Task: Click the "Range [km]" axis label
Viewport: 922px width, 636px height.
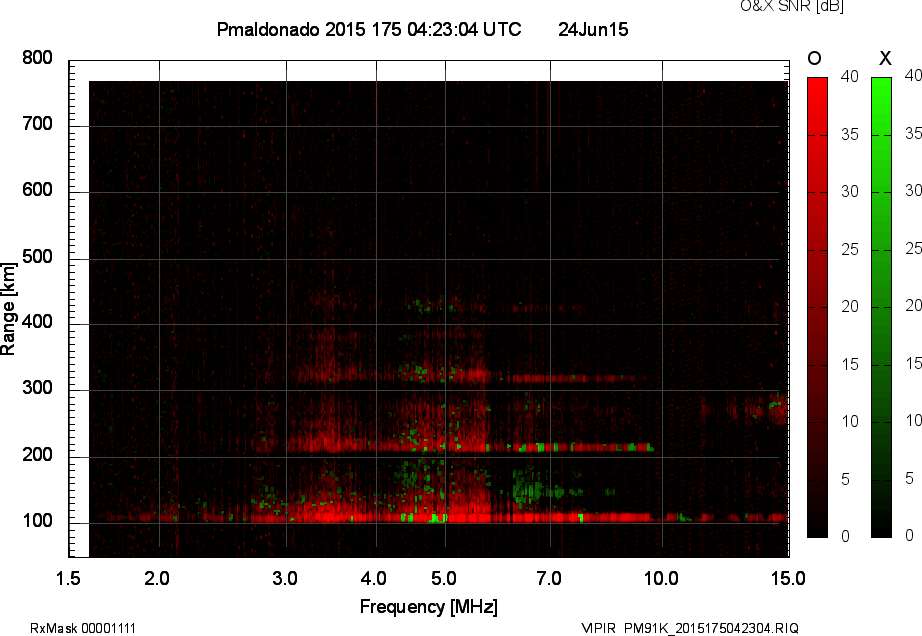Action: [x=8, y=309]
